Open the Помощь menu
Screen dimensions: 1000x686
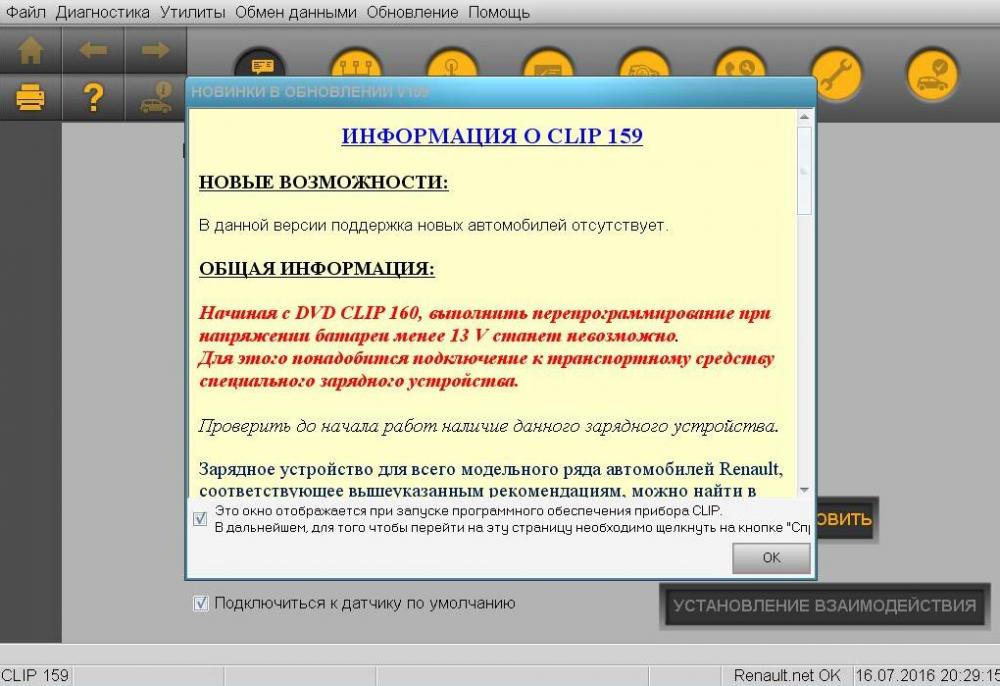tap(499, 12)
